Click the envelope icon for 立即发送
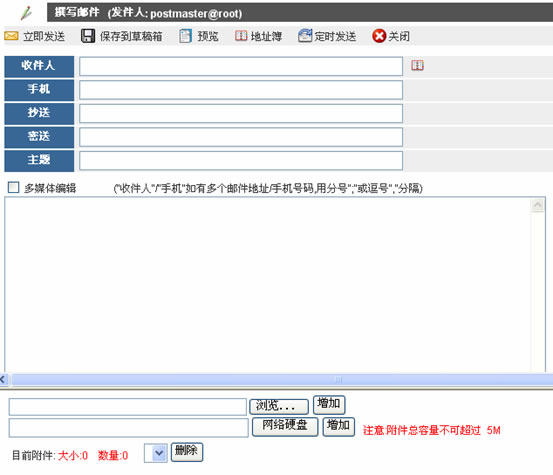This screenshot has height=475, width=553. click(11, 36)
